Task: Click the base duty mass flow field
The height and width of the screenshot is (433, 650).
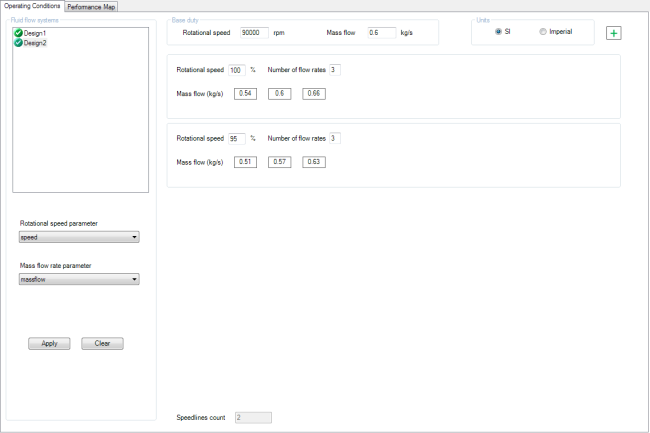Action: pos(380,33)
